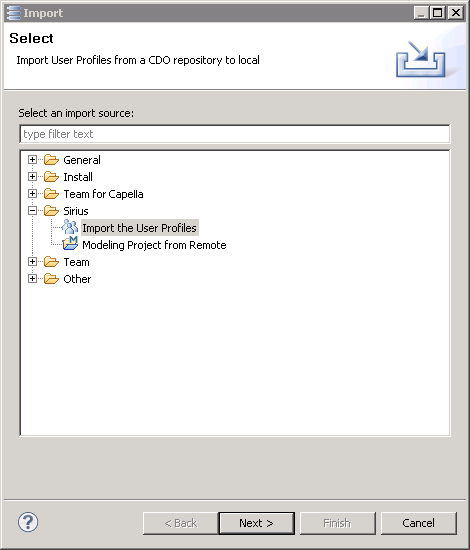470x550 pixels.
Task: Select the Team tree label
Action: (x=76, y=262)
